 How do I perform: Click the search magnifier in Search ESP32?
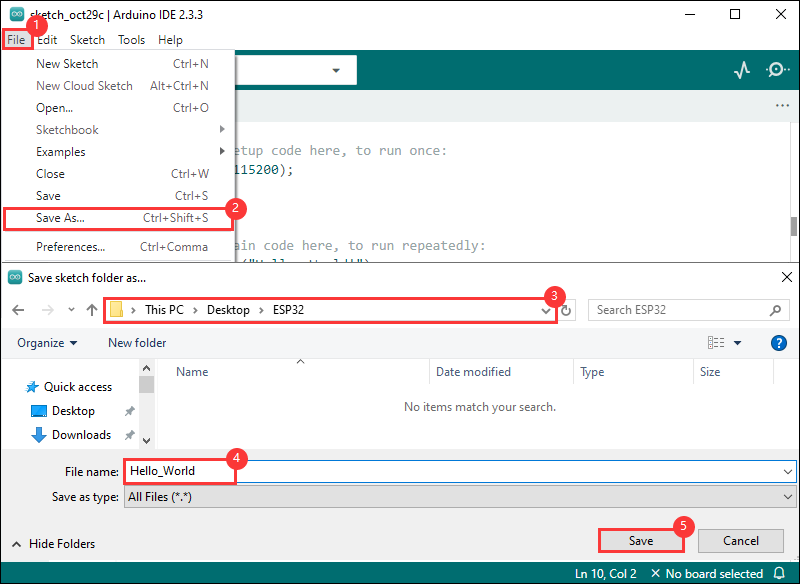pos(775,310)
